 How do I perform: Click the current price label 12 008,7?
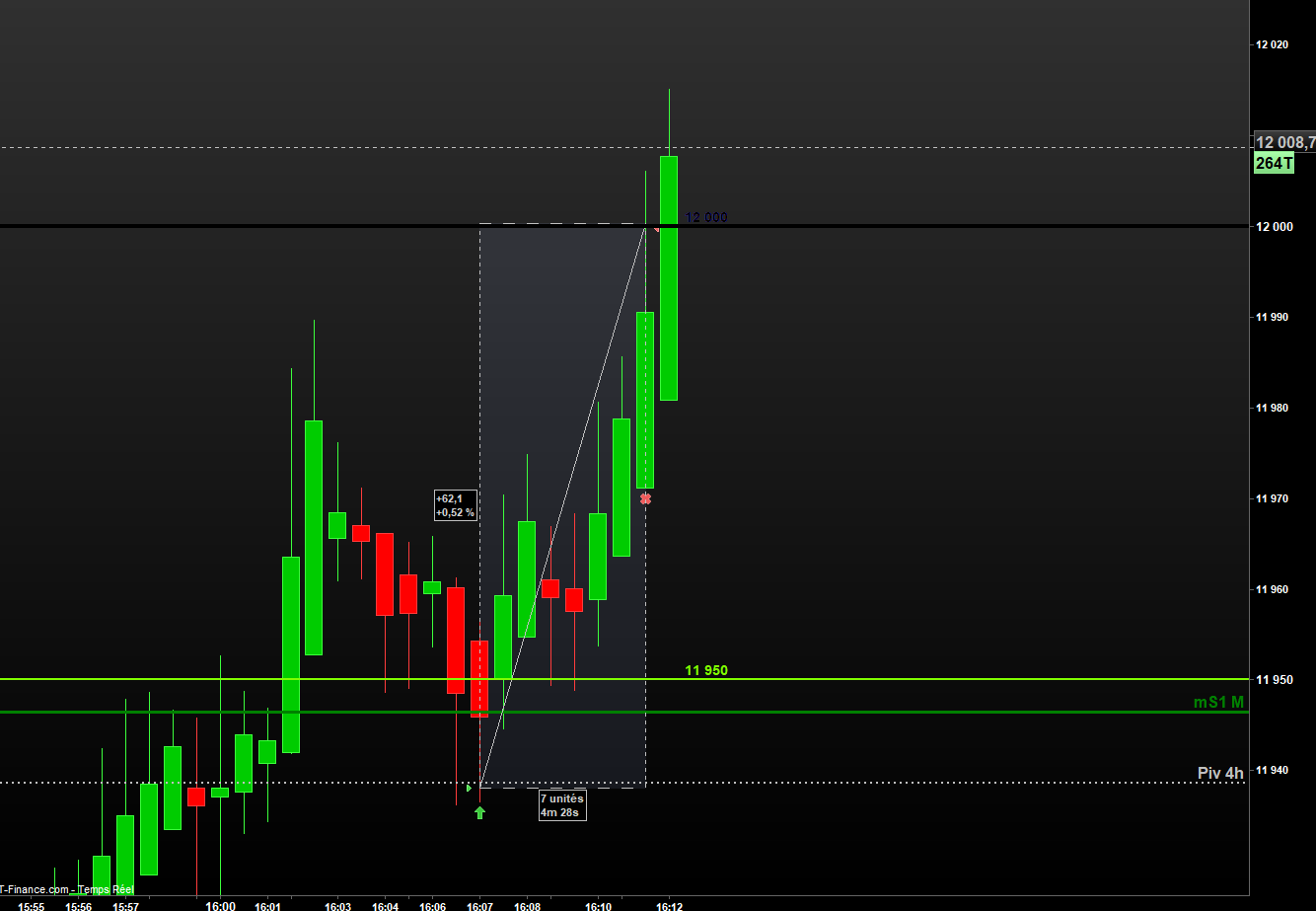(x=1284, y=143)
